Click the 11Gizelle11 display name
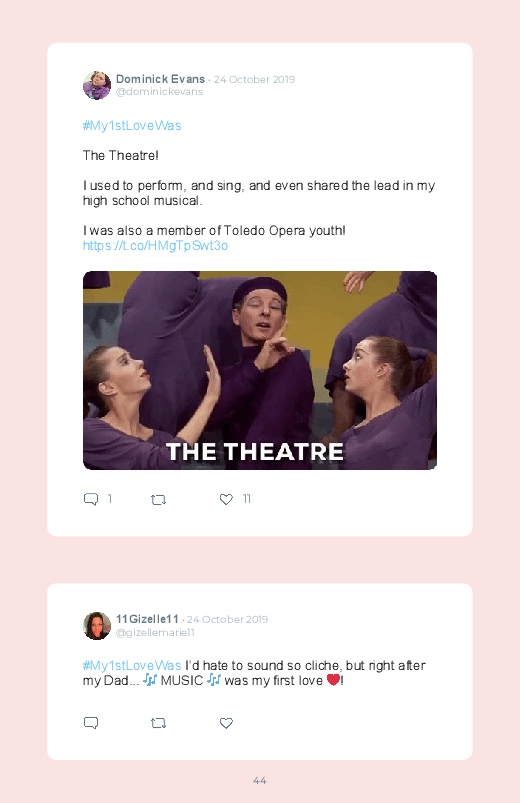This screenshot has height=803, width=520. [147, 619]
